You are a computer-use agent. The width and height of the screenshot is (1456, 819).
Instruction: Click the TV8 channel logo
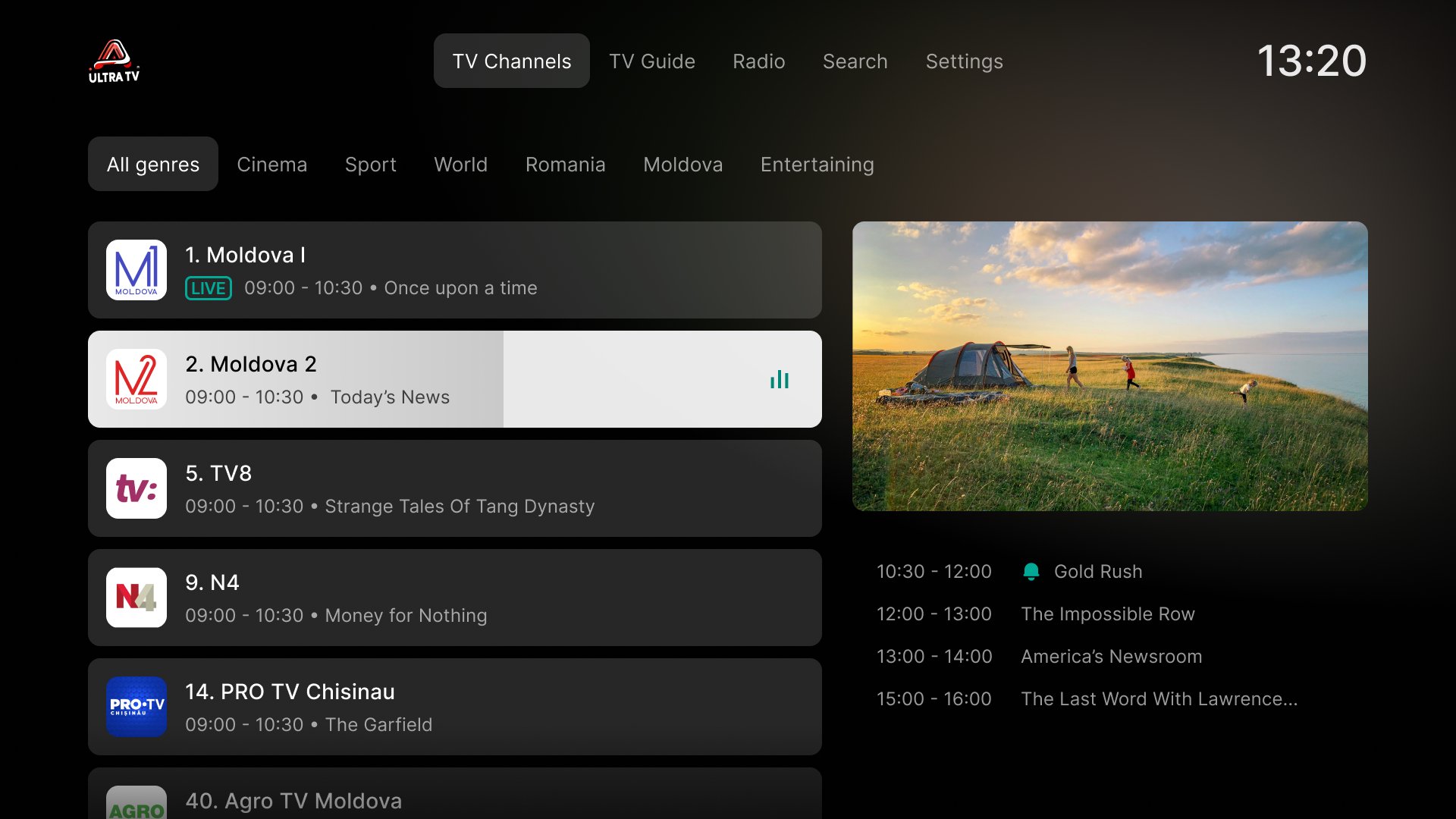click(x=136, y=488)
